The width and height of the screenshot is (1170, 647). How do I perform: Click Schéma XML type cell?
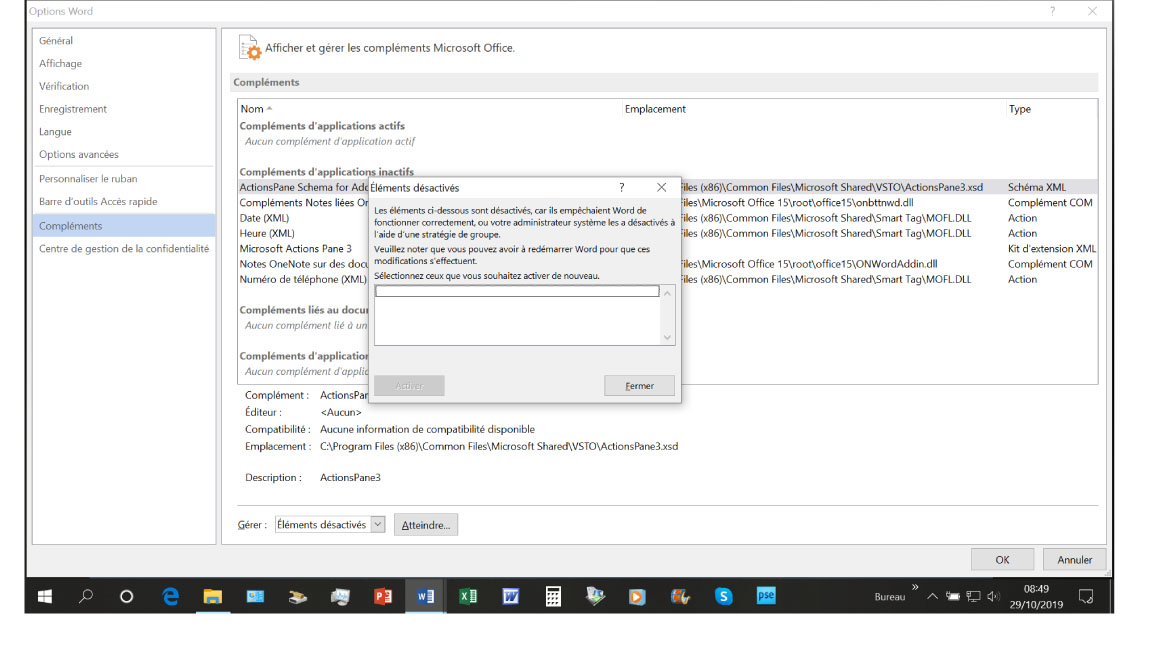(1037, 187)
